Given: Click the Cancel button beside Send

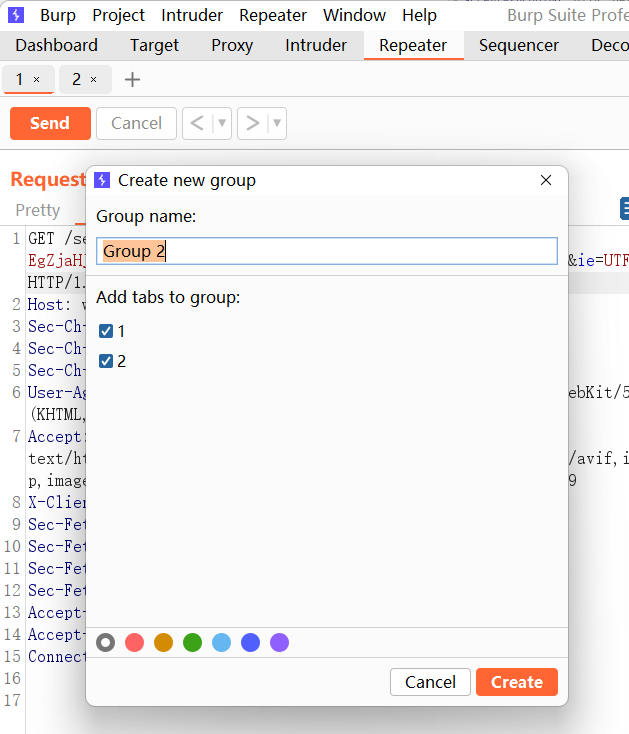Looking at the screenshot, I should point(136,123).
